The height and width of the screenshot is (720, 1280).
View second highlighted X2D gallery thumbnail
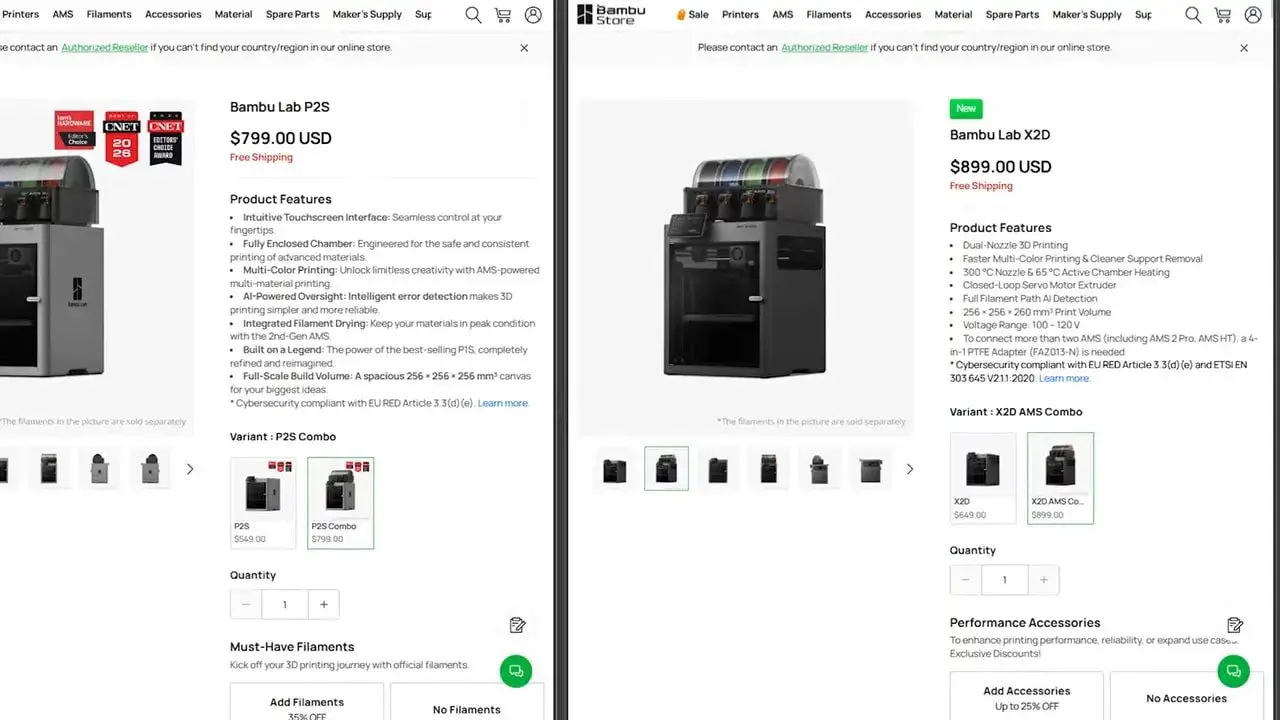(666, 469)
